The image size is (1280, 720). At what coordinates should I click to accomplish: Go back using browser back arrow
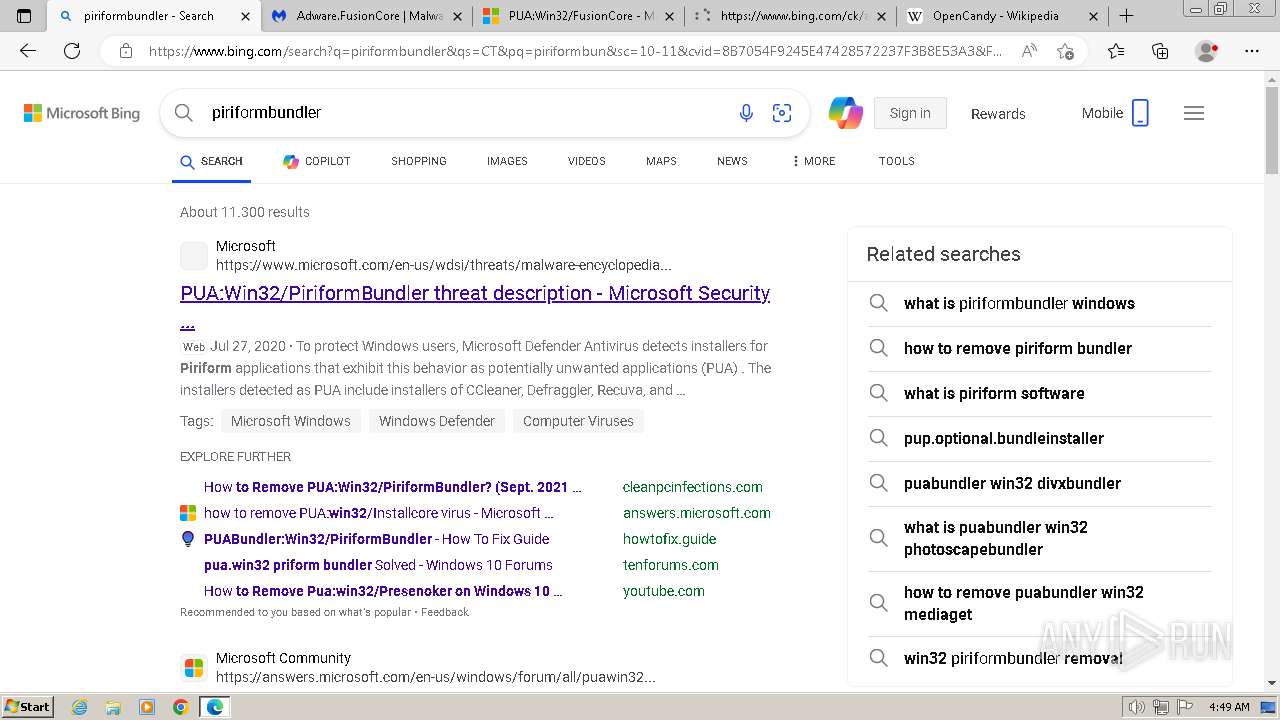pos(28,51)
